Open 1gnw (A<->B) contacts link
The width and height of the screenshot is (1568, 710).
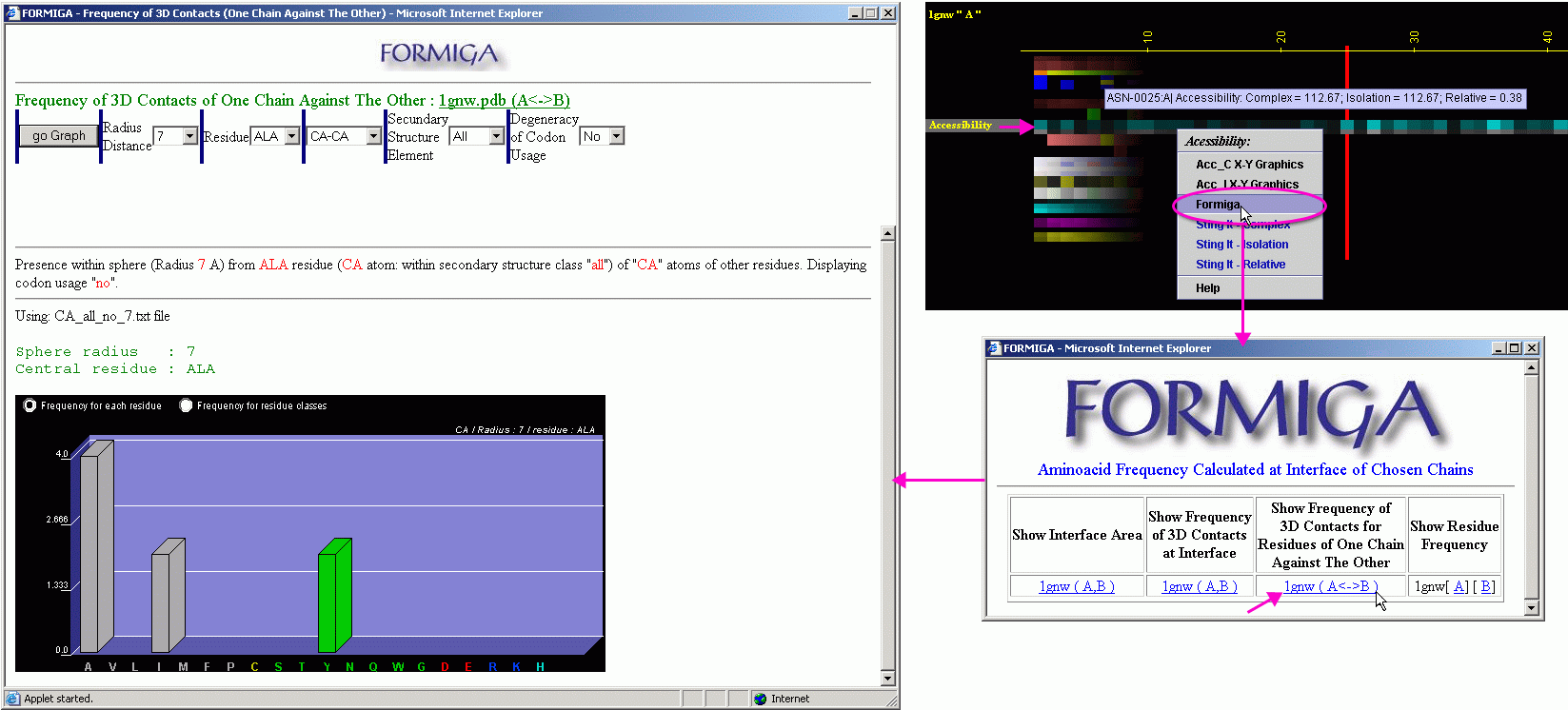(x=1330, y=587)
